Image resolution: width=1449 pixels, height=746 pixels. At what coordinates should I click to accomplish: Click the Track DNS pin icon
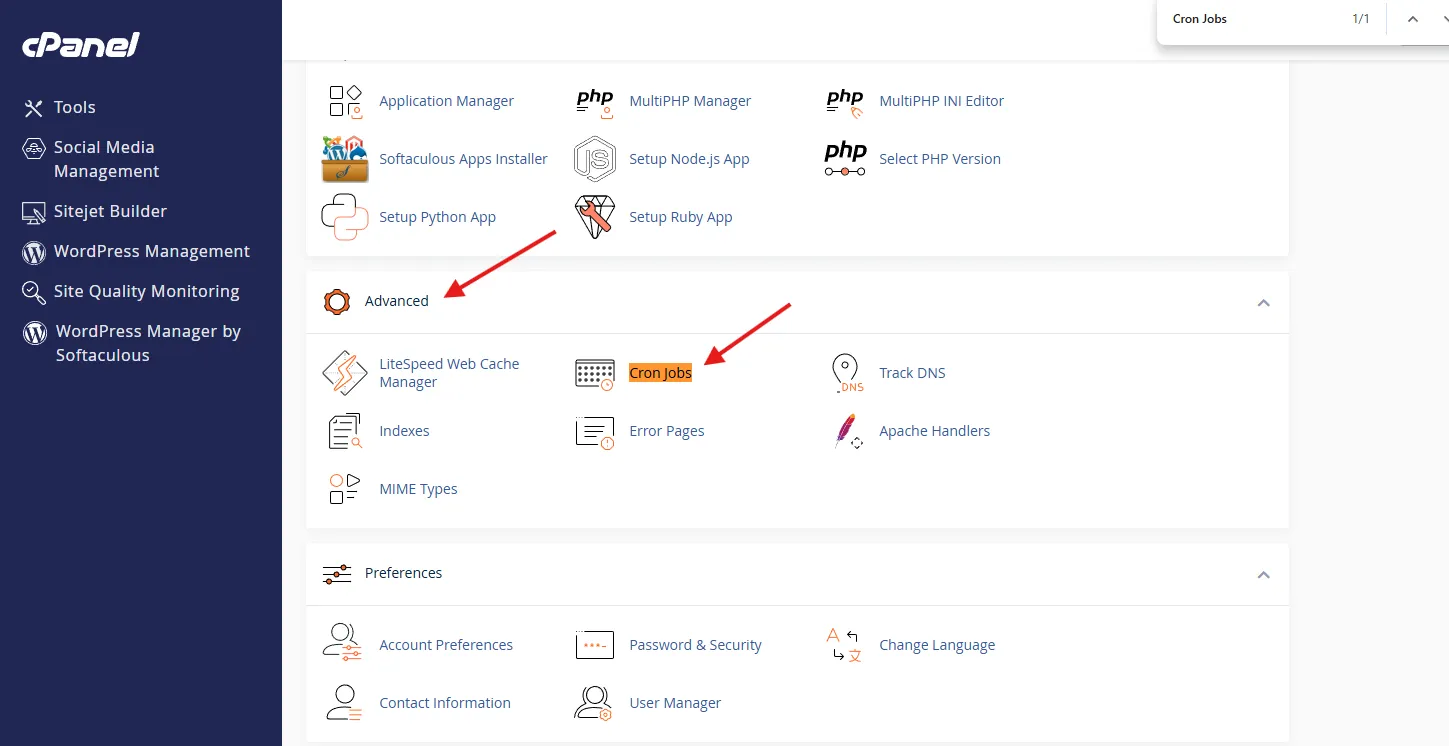click(847, 373)
